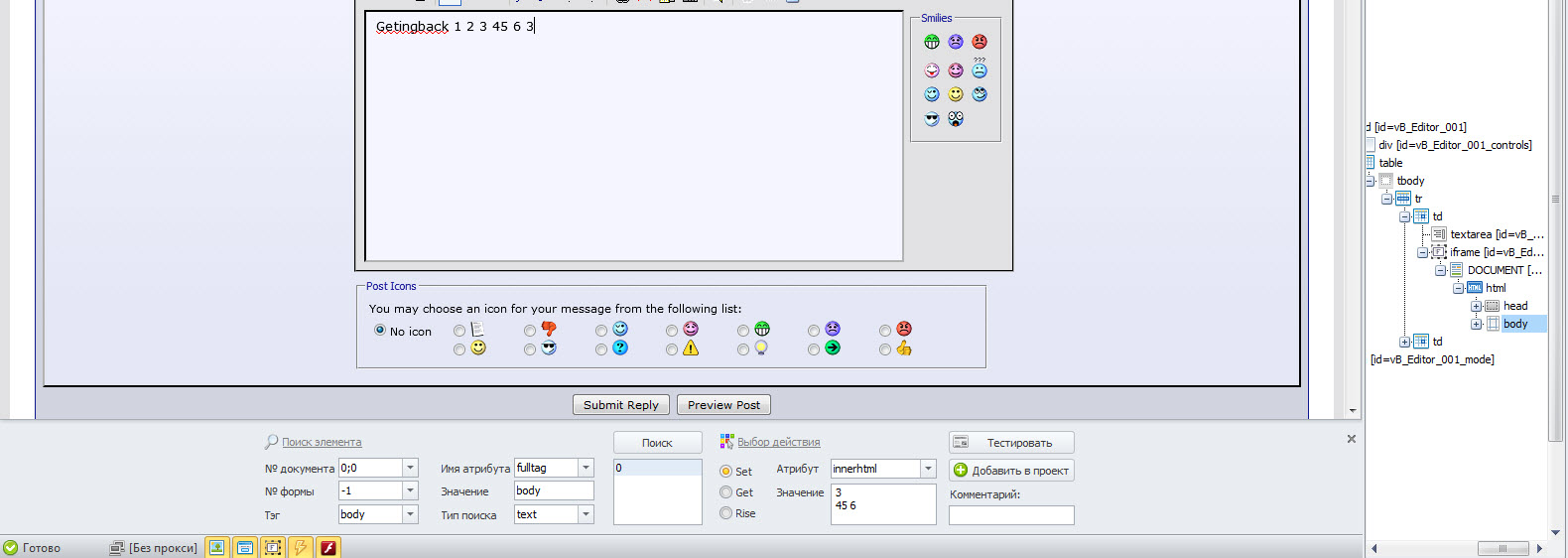Click the Значение search value field
This screenshot has width=1568, height=558.
554,490
